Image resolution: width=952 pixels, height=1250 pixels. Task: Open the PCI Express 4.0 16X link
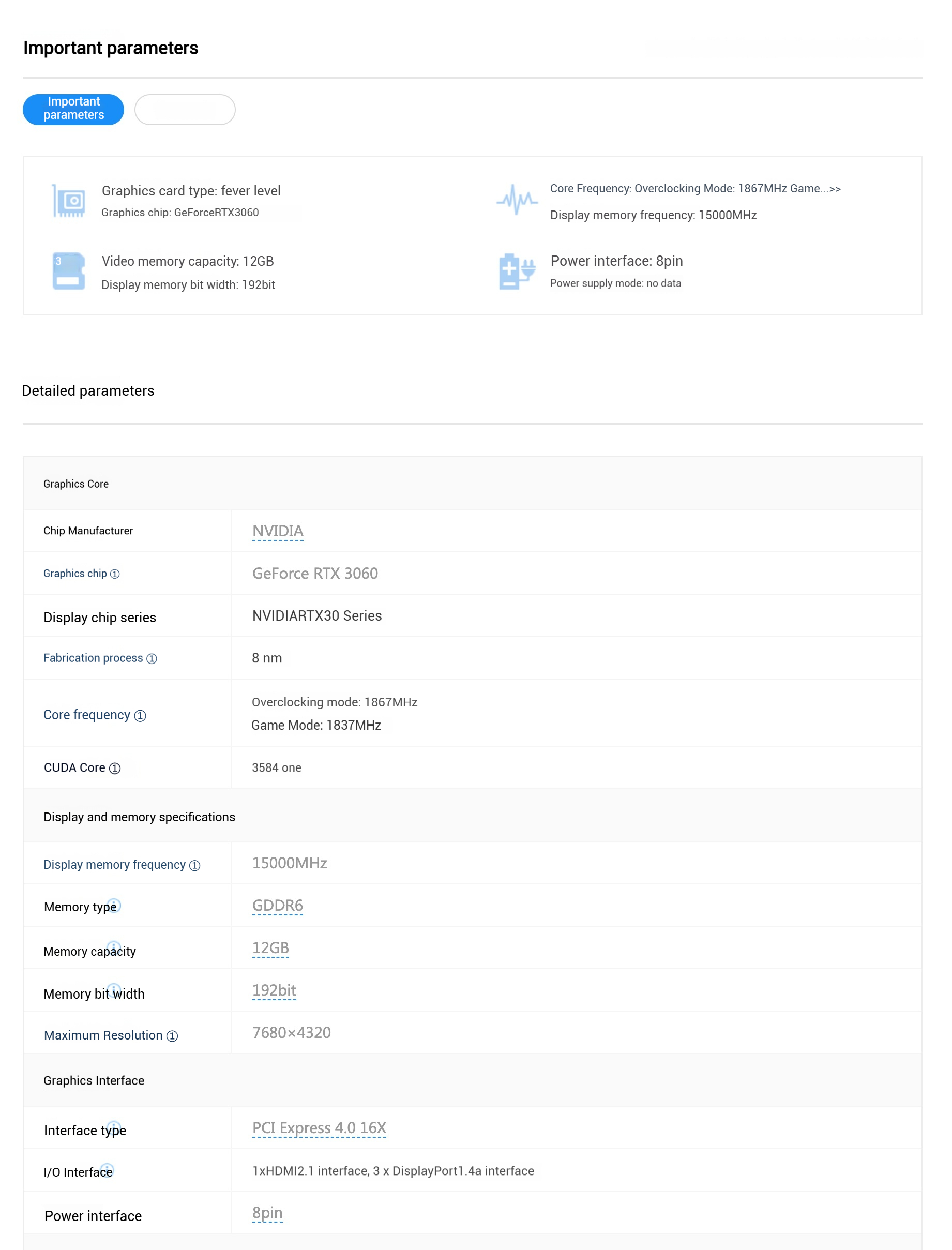coord(320,1128)
